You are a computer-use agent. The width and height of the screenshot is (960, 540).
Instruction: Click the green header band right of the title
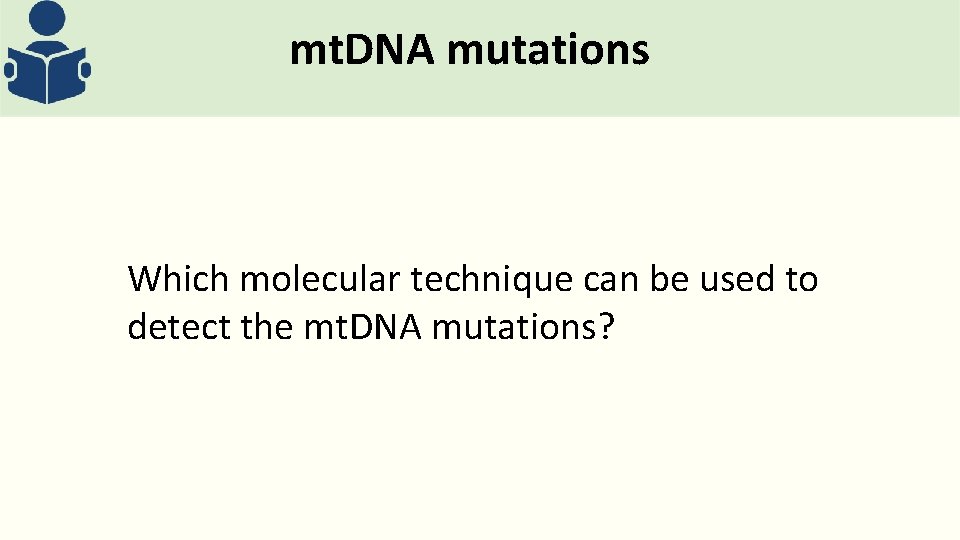(x=800, y=55)
